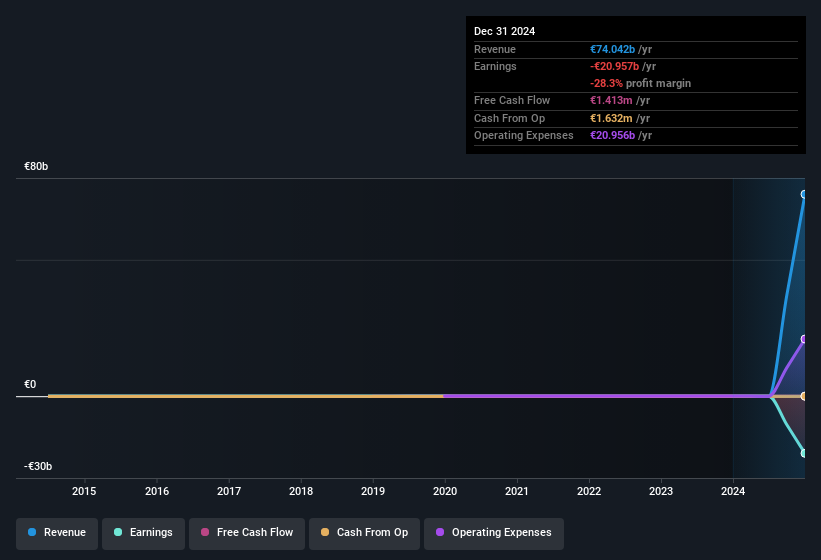Toggle the Earnings series legend button
Image resolution: width=821 pixels, height=560 pixels.
pos(143,532)
